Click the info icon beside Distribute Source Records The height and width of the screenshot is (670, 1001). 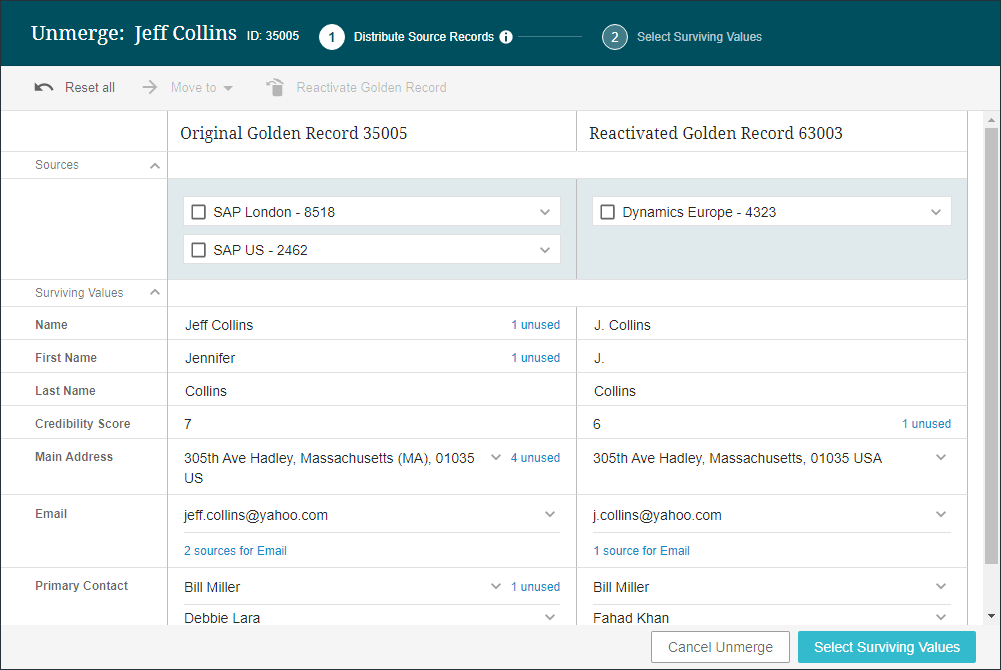coord(506,37)
